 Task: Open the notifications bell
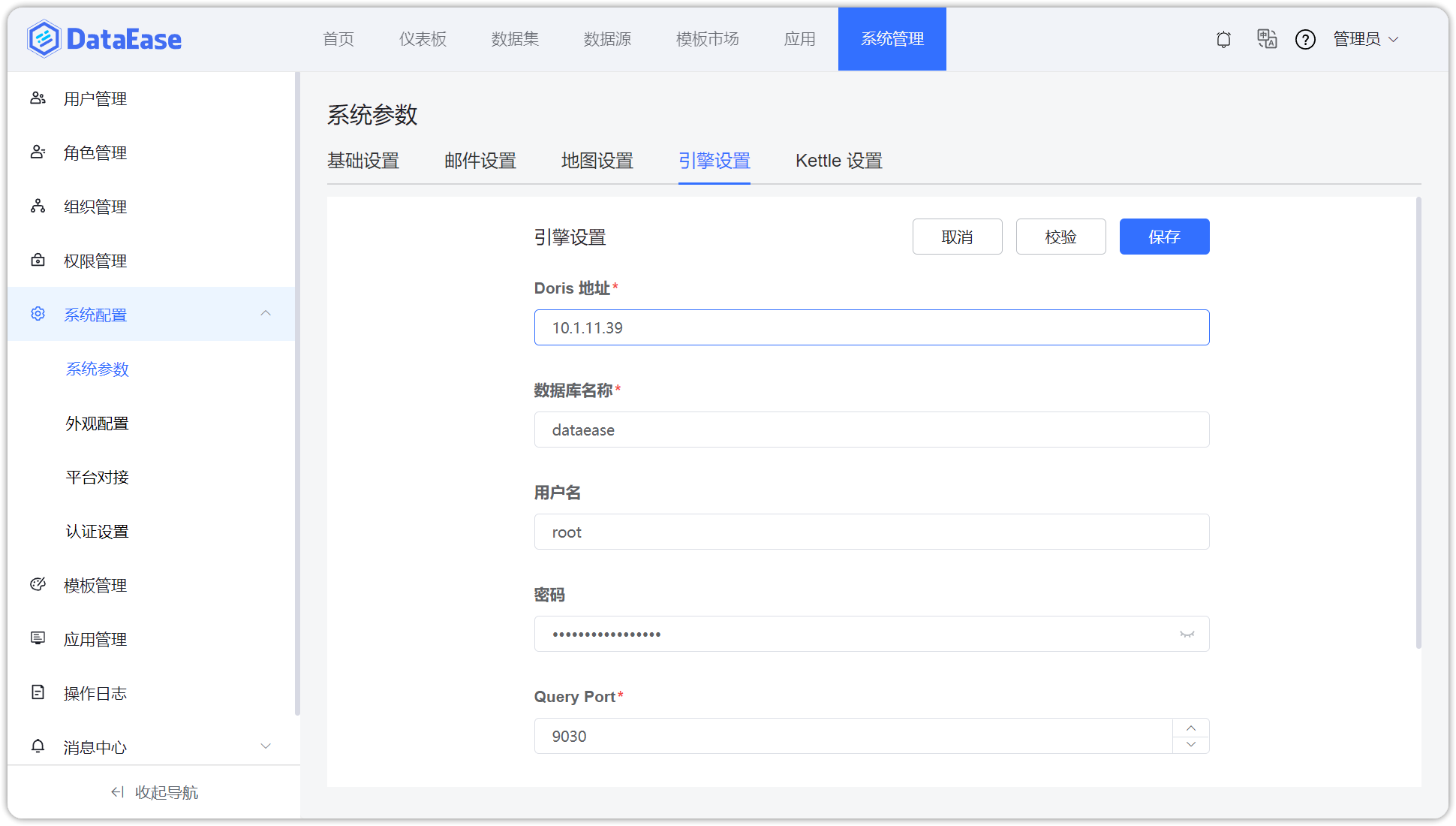(x=1223, y=39)
